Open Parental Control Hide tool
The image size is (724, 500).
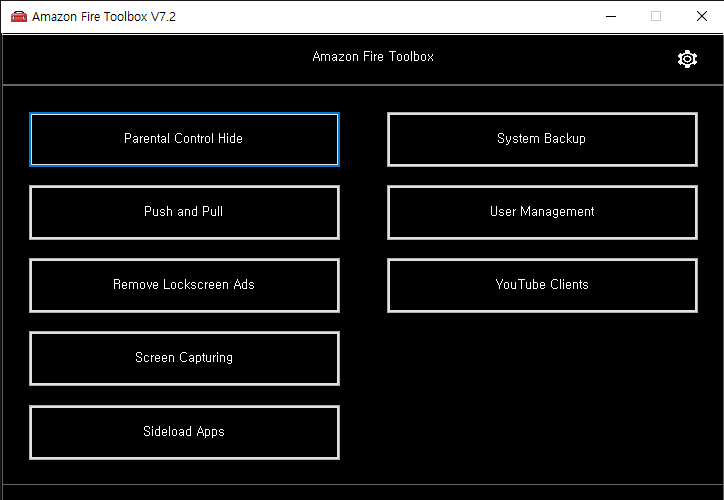pos(184,139)
